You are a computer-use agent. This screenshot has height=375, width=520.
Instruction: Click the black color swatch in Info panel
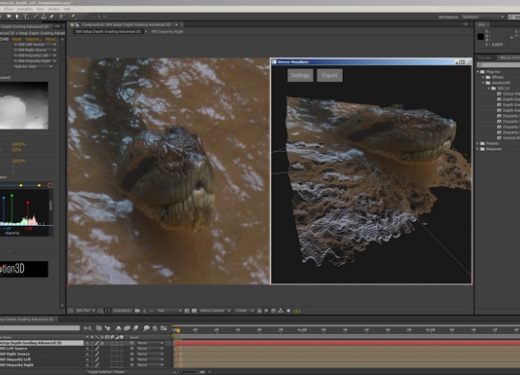pos(480,37)
